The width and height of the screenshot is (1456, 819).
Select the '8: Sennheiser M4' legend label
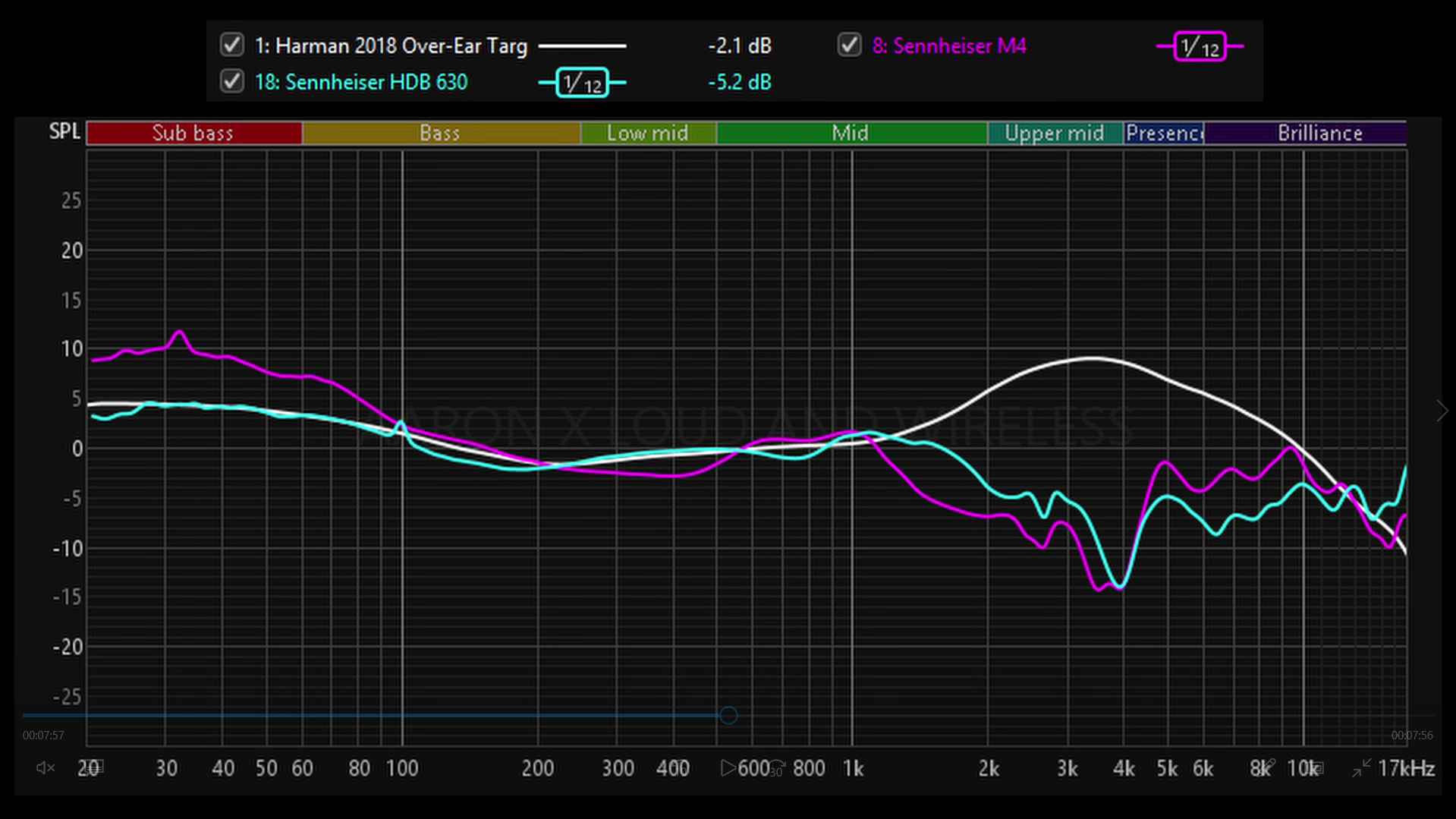949,46
